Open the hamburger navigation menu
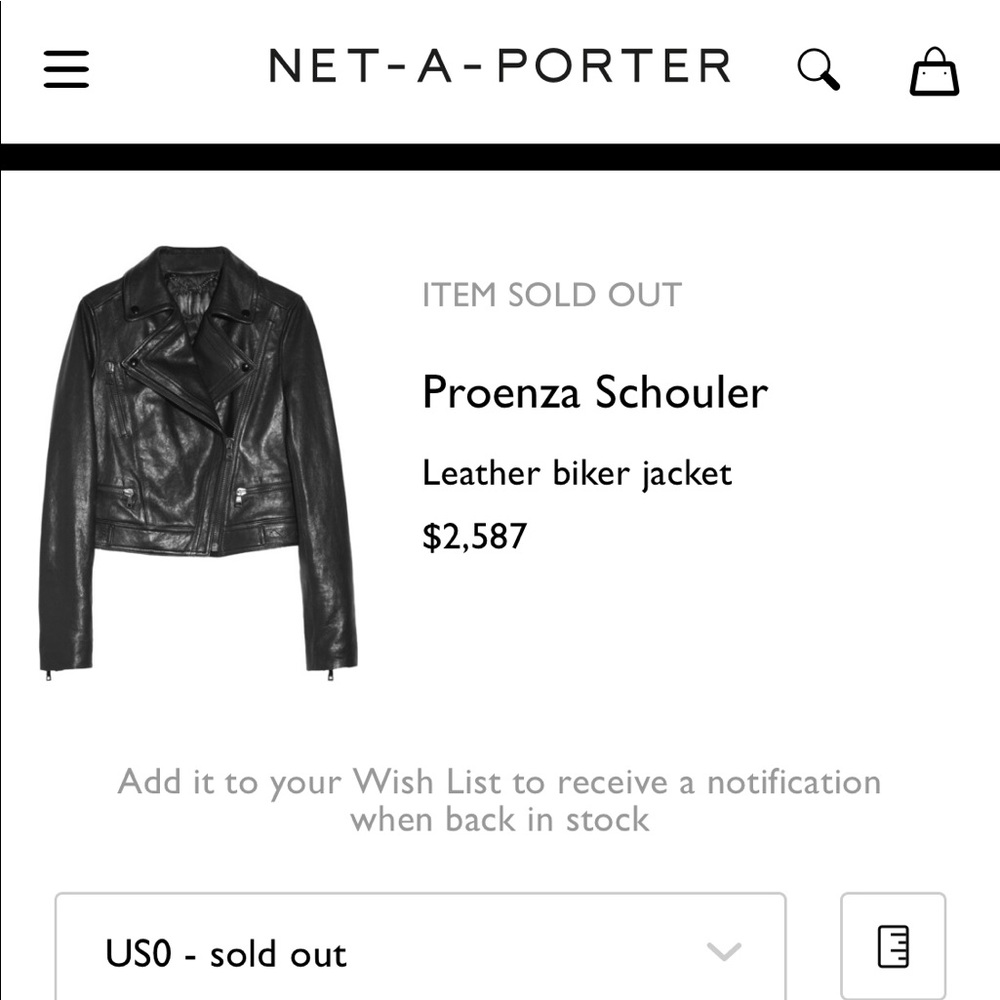Viewport: 1000px width, 1000px height. (x=66, y=68)
